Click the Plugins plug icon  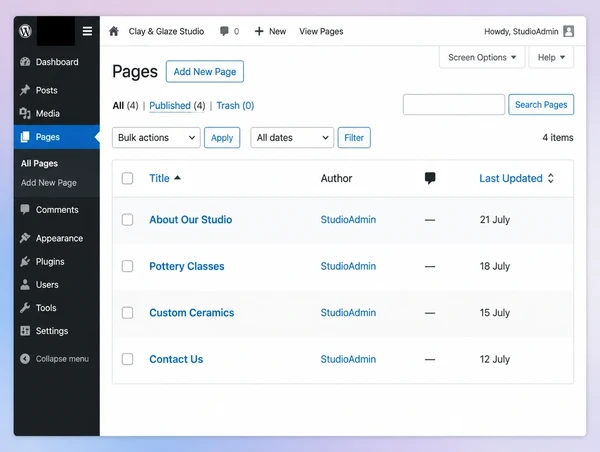[x=25, y=261]
